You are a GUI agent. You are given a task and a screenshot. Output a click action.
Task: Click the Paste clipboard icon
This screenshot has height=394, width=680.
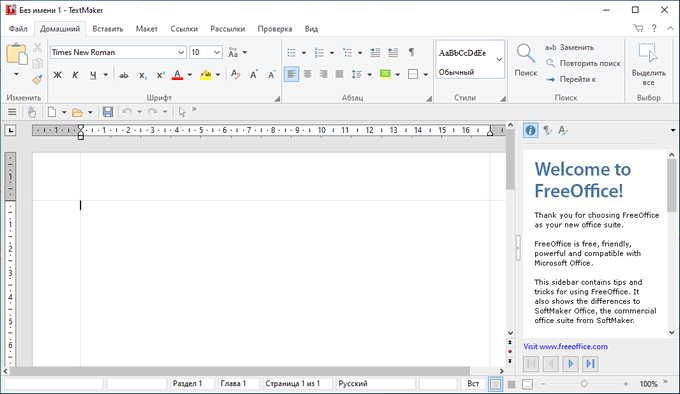16,55
